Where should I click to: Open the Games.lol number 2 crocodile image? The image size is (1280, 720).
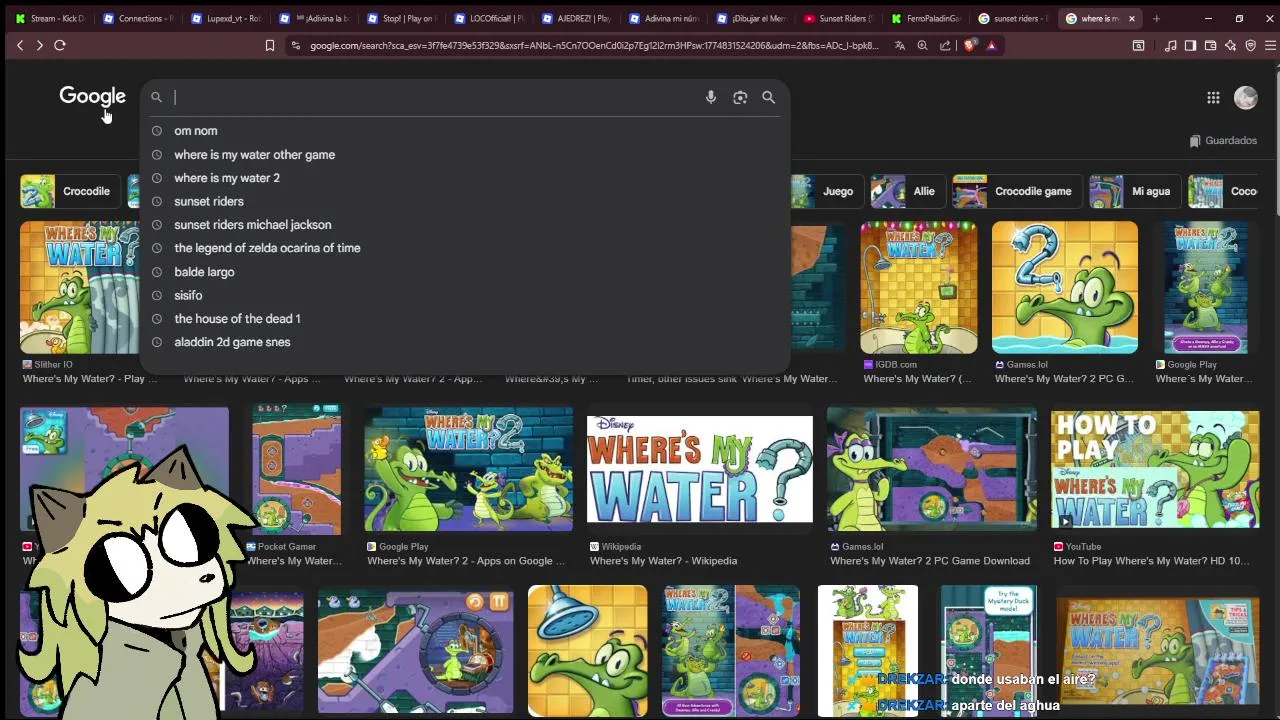[x=1064, y=288]
